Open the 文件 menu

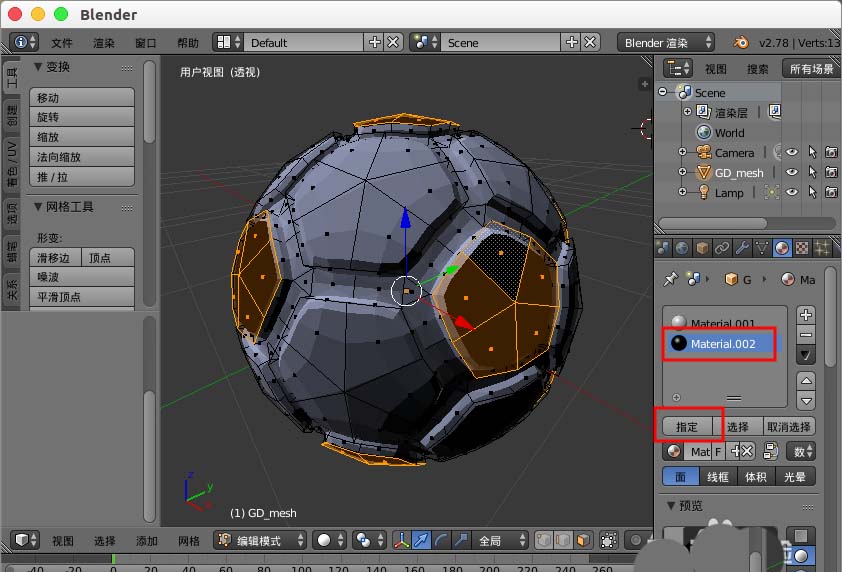coord(61,43)
